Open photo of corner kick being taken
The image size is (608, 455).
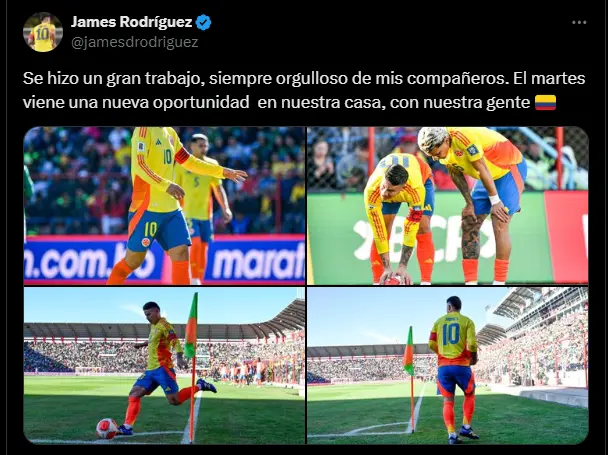164,366
